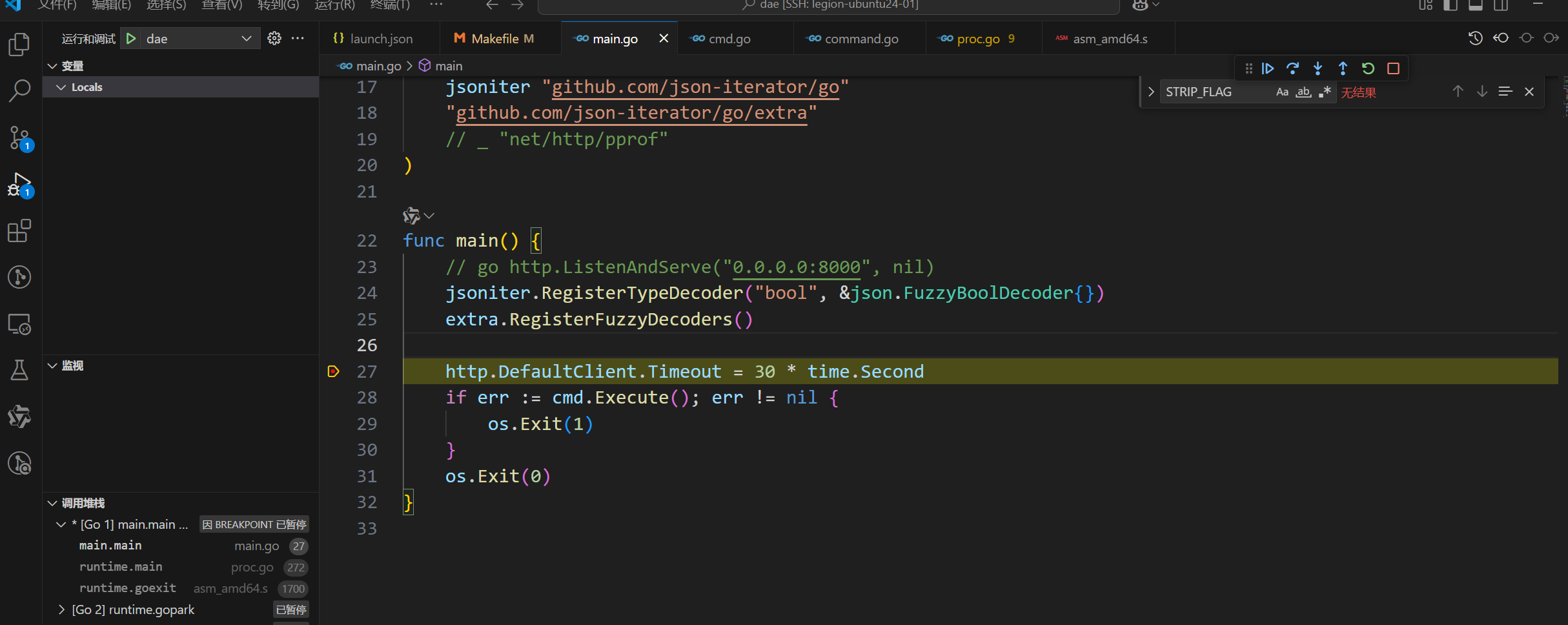Click the STRIP_FLAG find input field

1214,92
